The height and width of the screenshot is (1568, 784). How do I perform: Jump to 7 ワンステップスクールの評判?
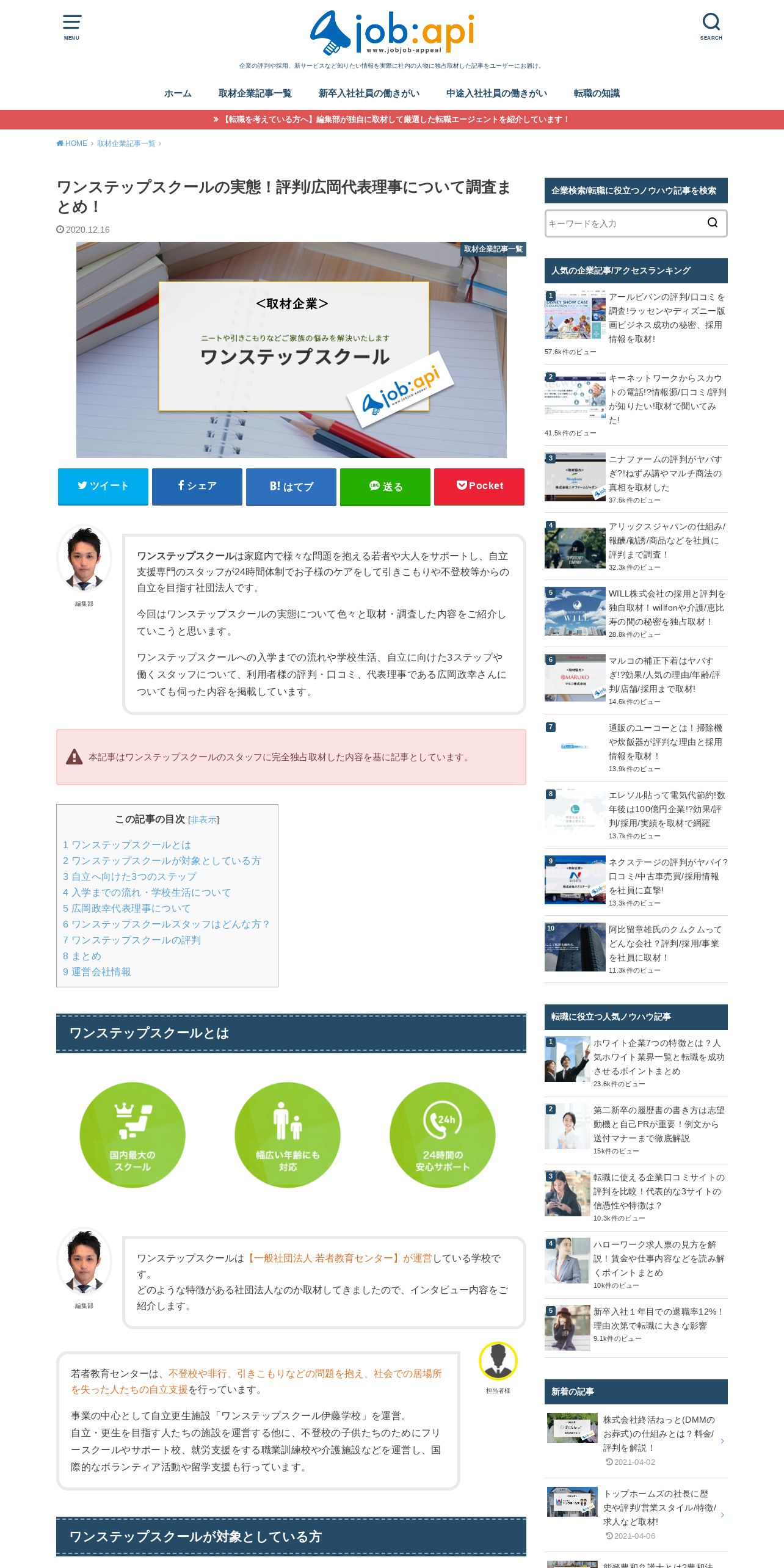tap(132, 940)
